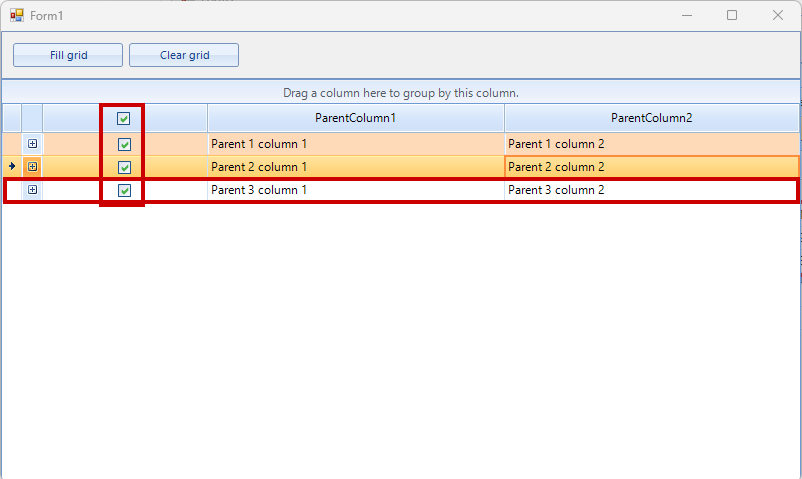Click the 'Parent 2 column 2' cell
802x479 pixels.
[x=650, y=167]
